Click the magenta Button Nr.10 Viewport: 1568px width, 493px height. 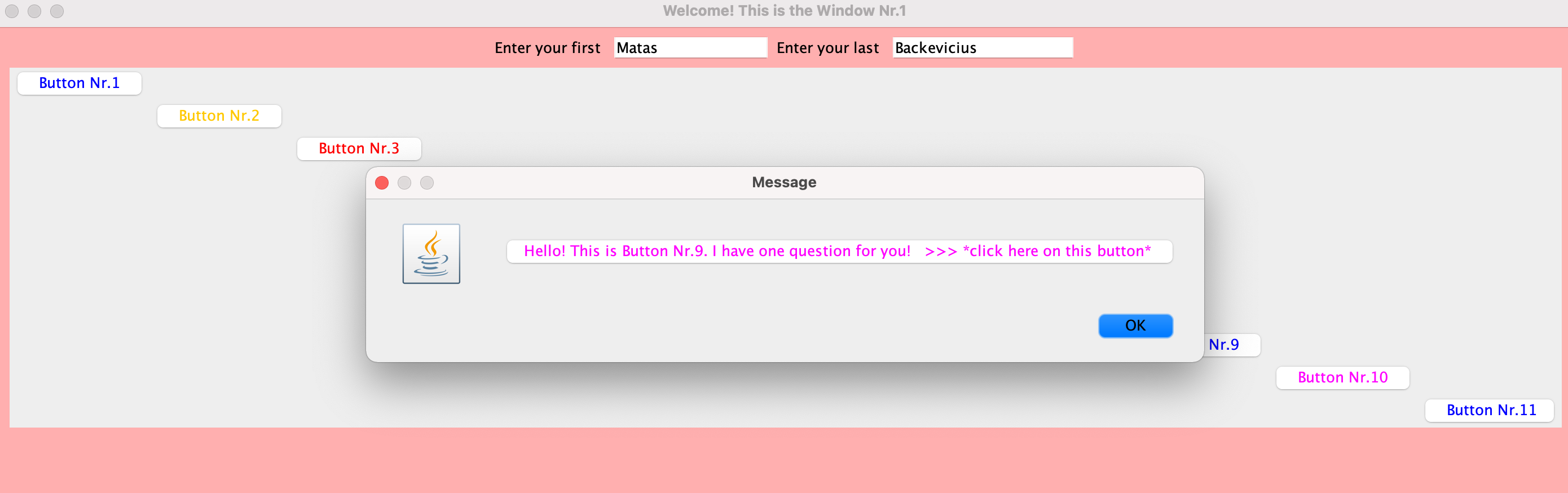pyautogui.click(x=1343, y=378)
